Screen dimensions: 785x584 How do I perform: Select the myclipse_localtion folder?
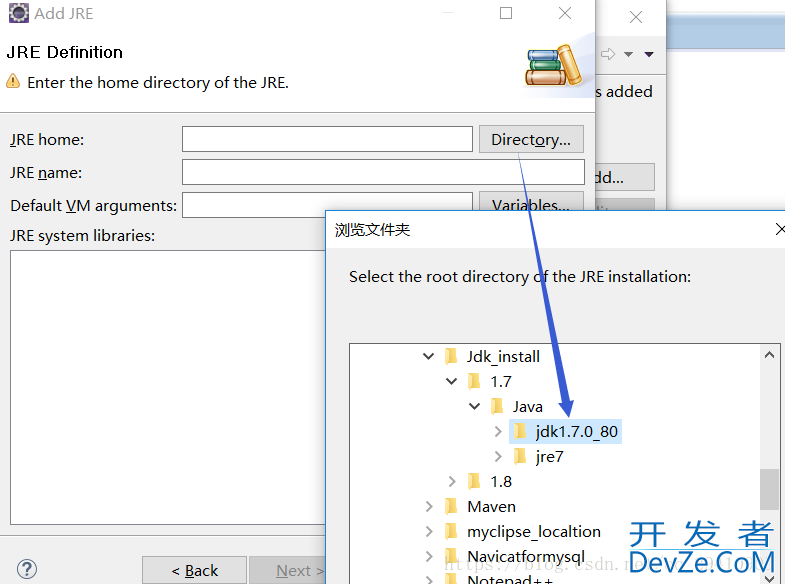point(534,531)
